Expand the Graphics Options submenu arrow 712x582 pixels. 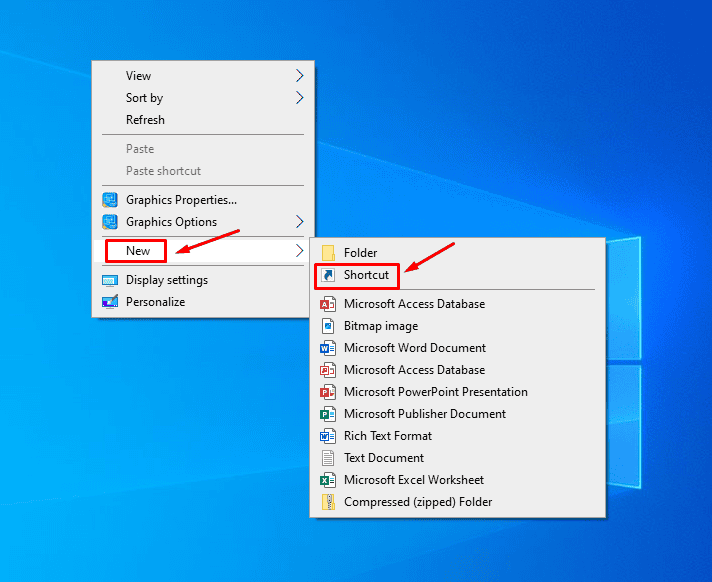point(299,222)
